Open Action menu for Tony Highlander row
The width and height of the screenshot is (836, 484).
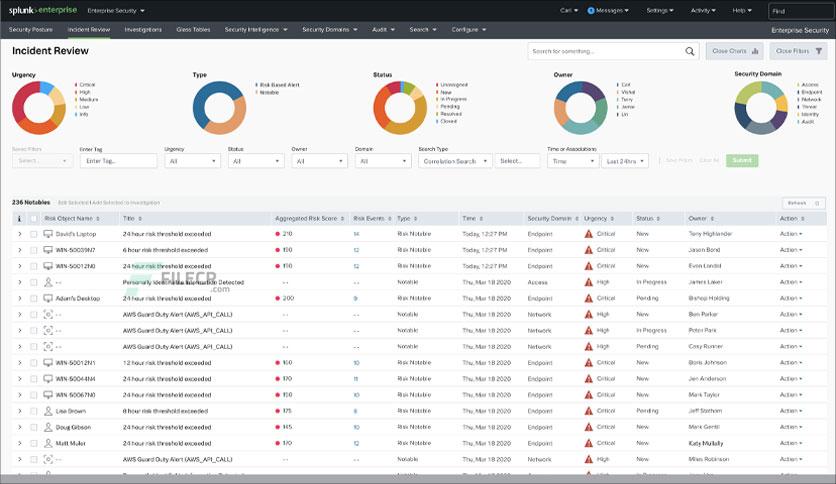click(791, 234)
